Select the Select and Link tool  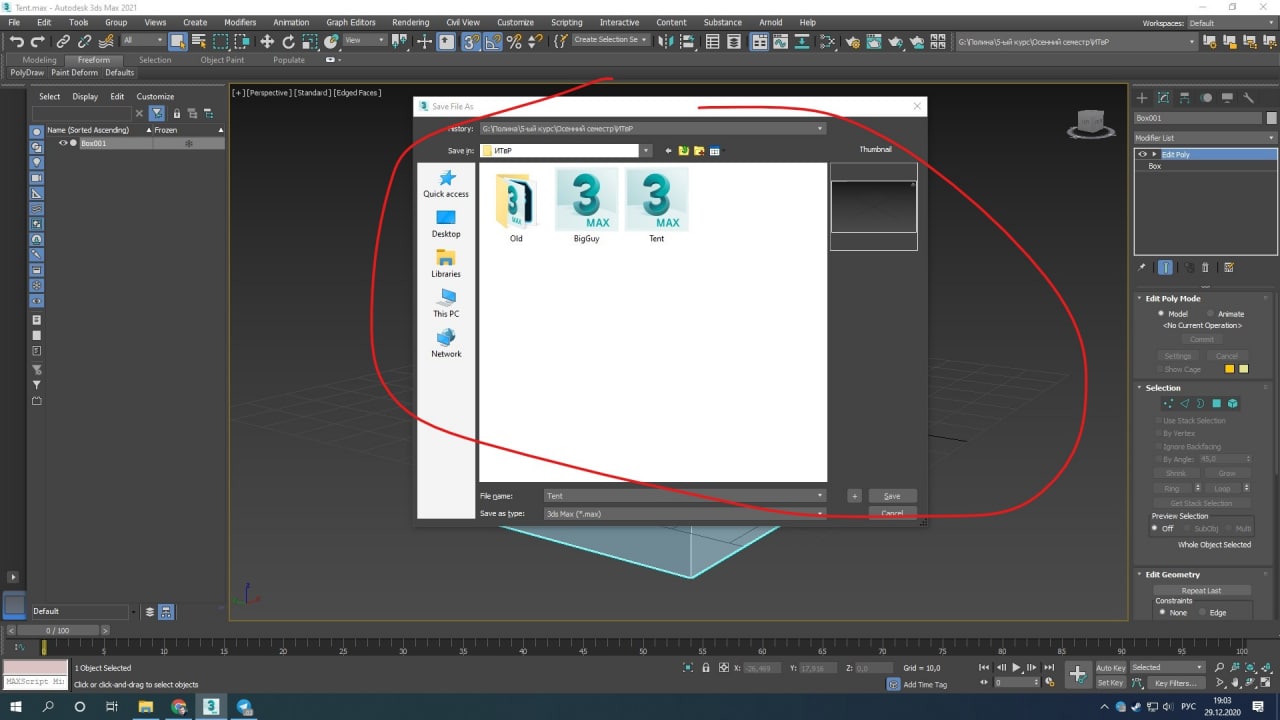coord(63,41)
